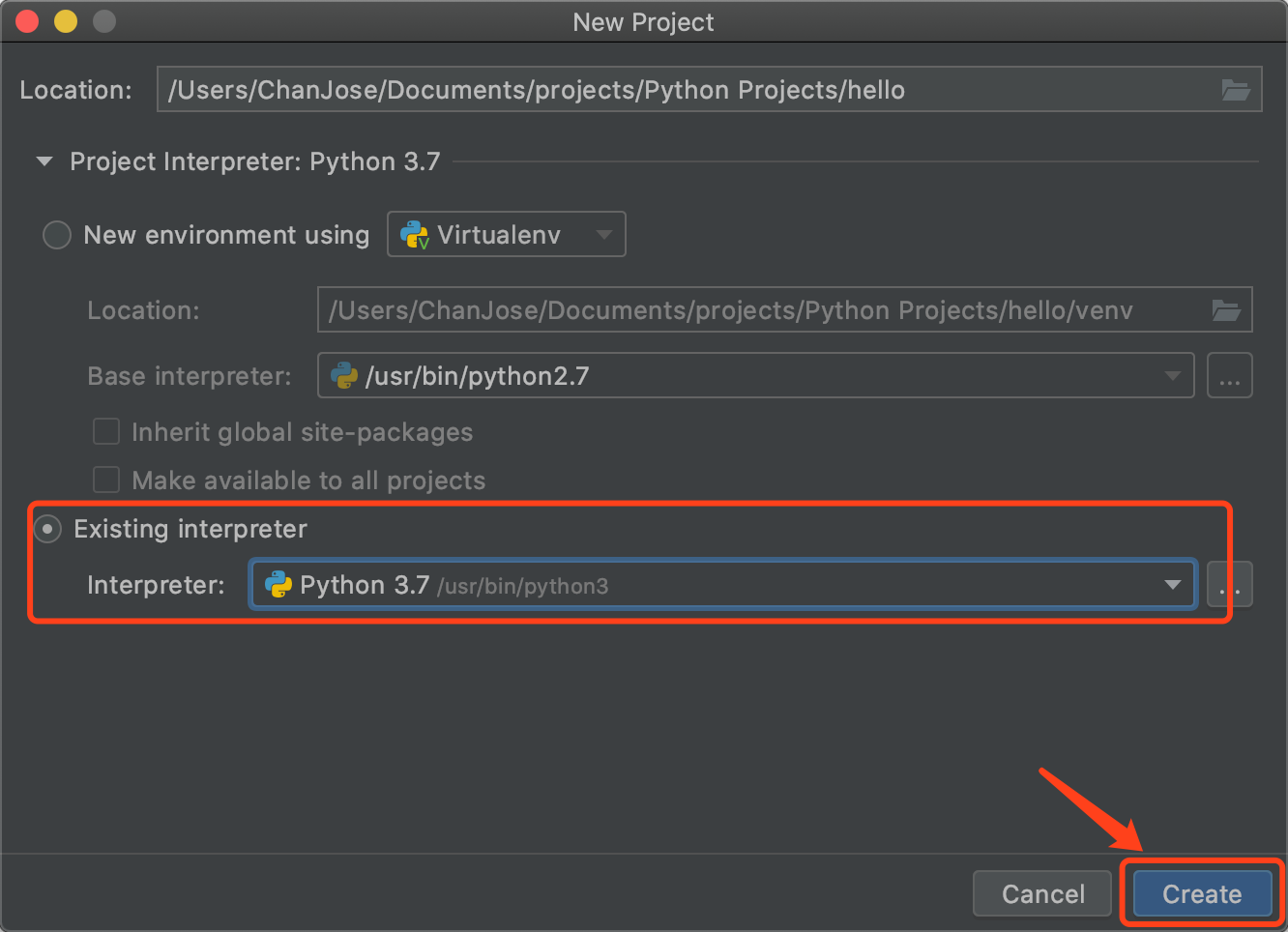Click the Existing interpreter label

coord(190,529)
